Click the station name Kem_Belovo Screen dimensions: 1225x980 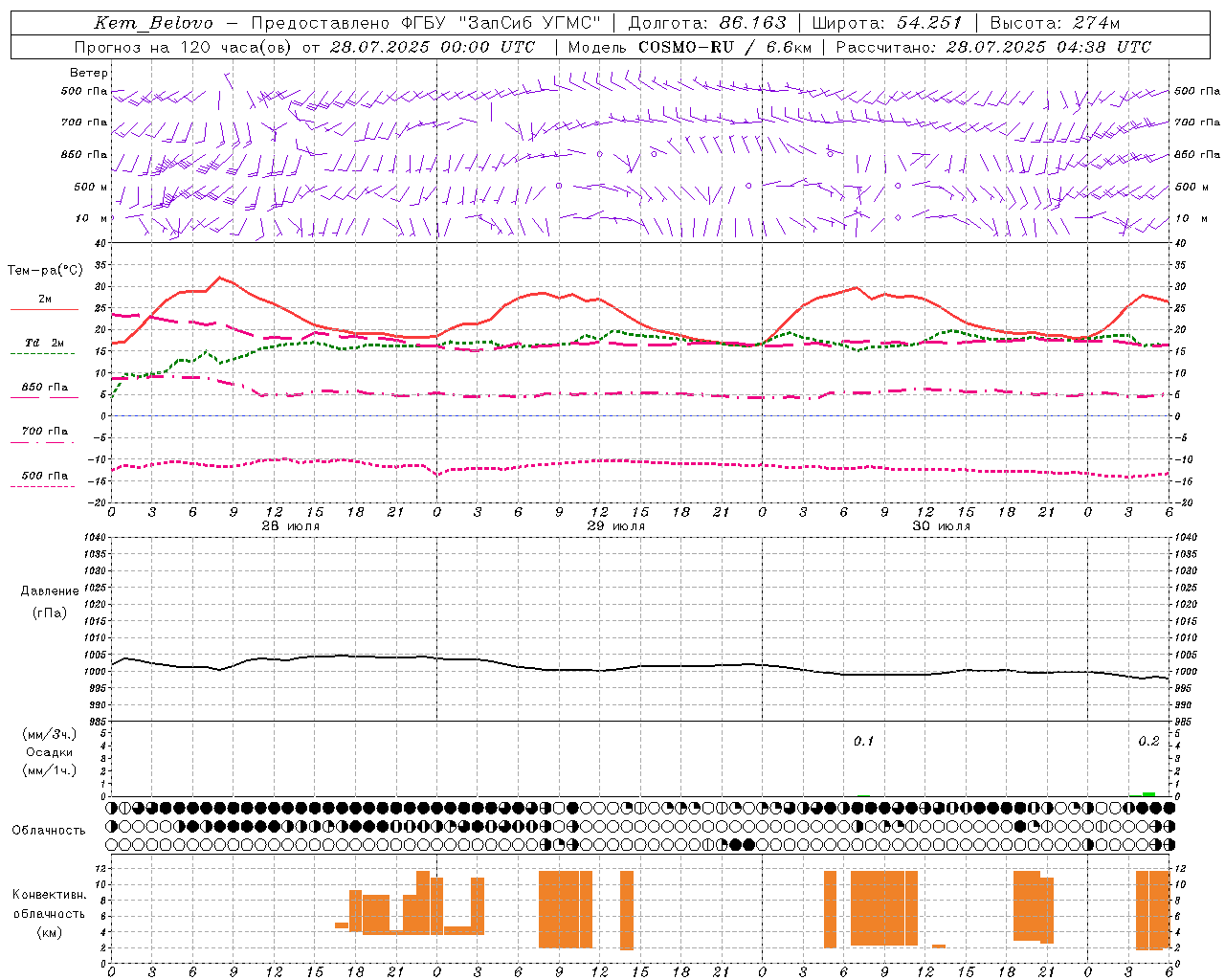click(154, 23)
